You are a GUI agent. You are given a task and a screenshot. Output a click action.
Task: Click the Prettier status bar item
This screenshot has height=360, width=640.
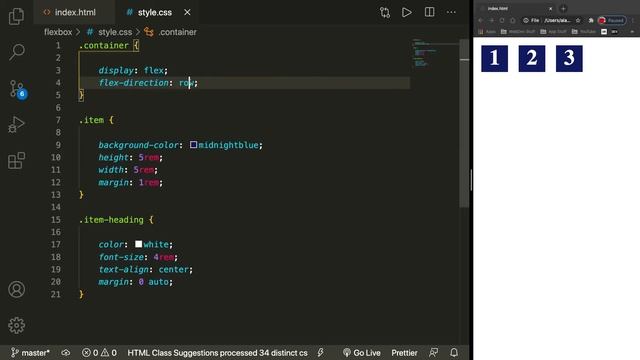point(404,353)
